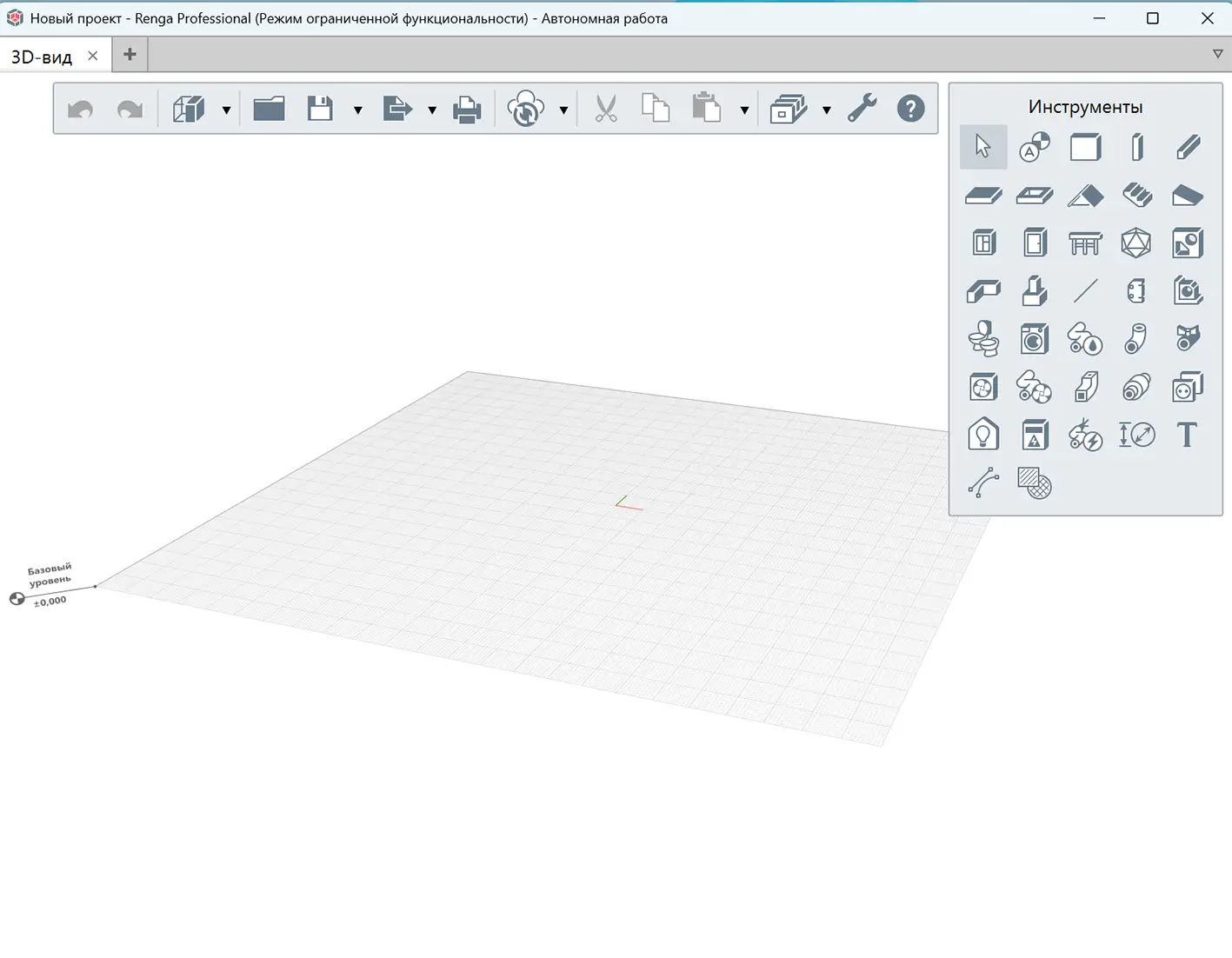
Task: Select the Dimension tool
Action: 1136,435
